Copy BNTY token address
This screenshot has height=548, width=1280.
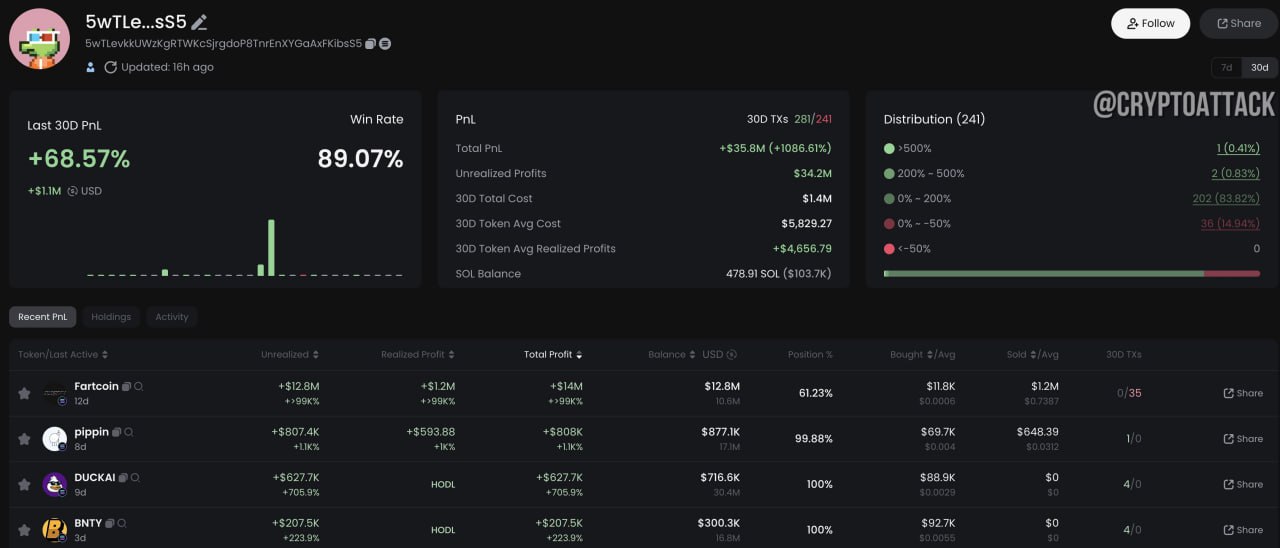point(110,523)
